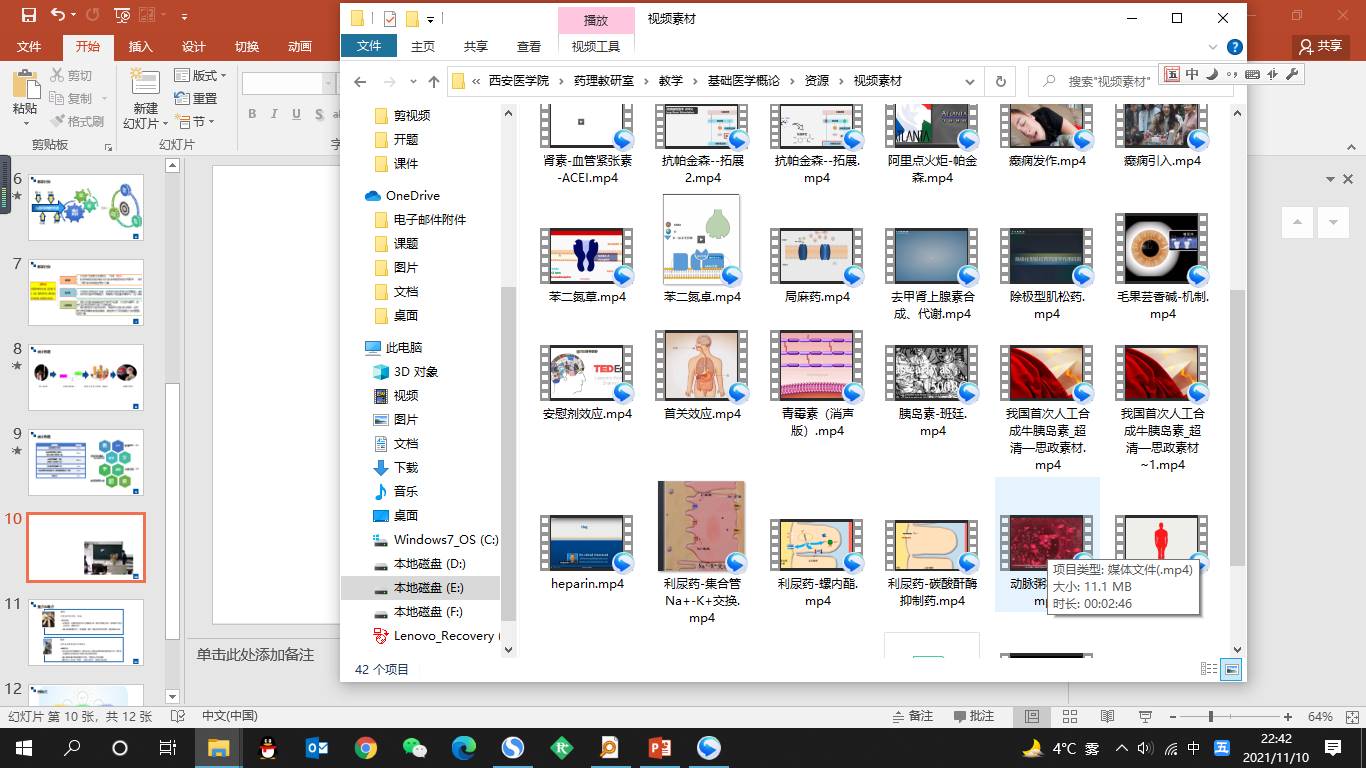The width and height of the screenshot is (1366, 768).
Task: Toggle the 备注 notes pane
Action: [x=912, y=717]
